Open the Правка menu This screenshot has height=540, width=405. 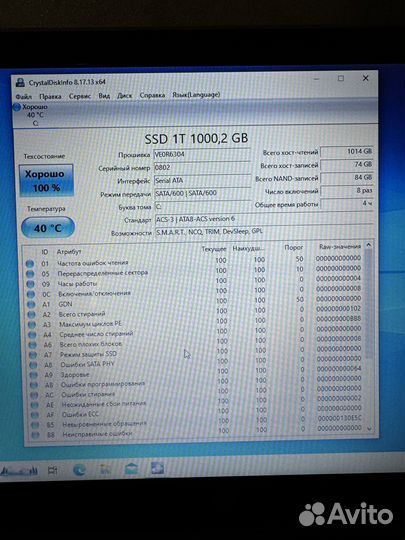click(x=50, y=96)
